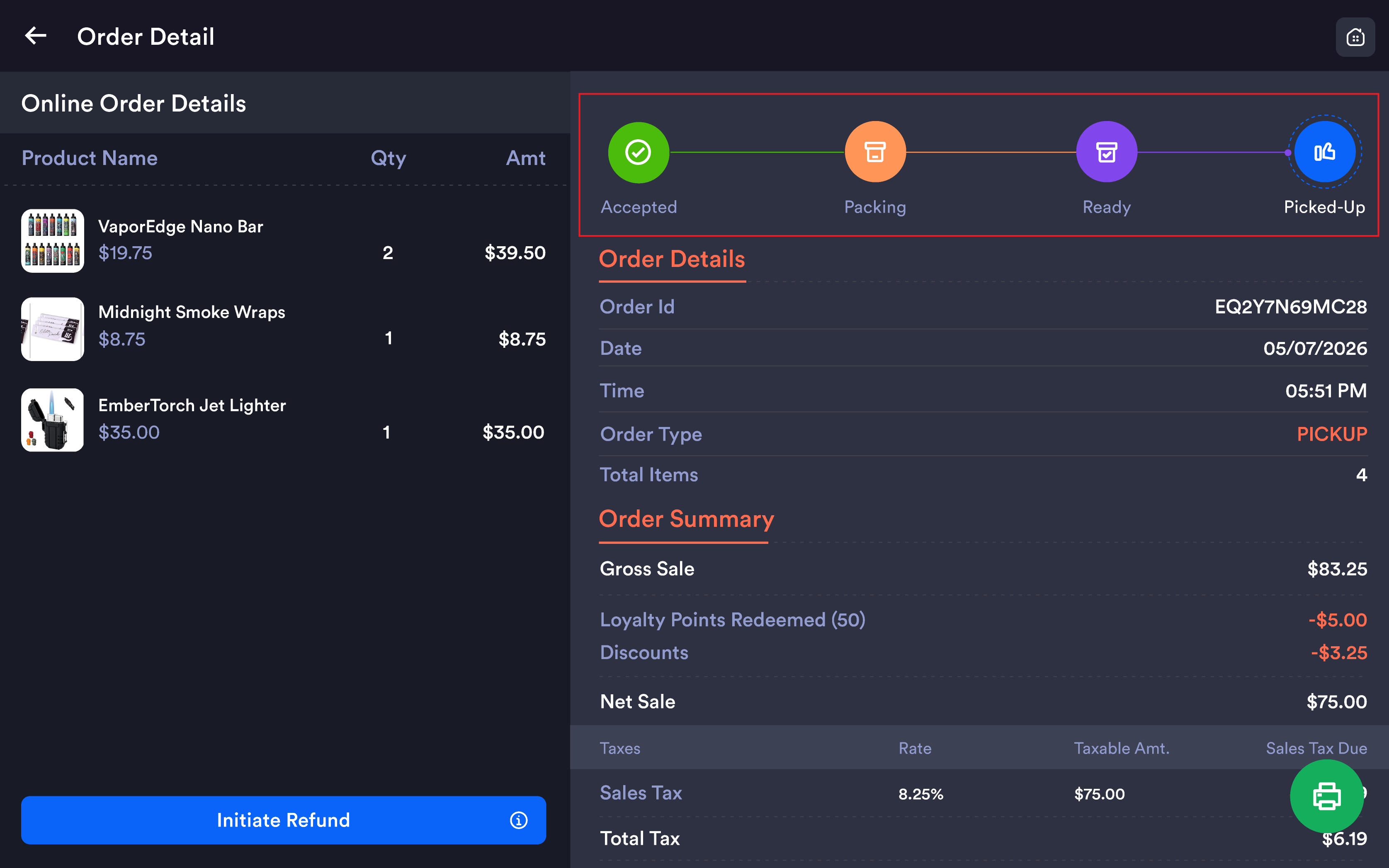Select the VaporEdge Nano Bar product name
Viewport: 1389px width, 868px height.
pos(180,227)
